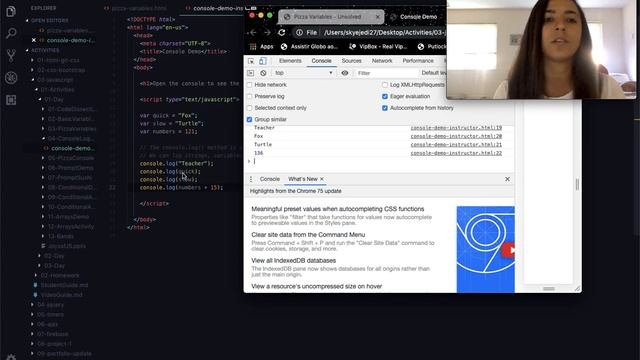
Task: Enable Selected context only checkbox
Action: pyautogui.click(x=249, y=108)
